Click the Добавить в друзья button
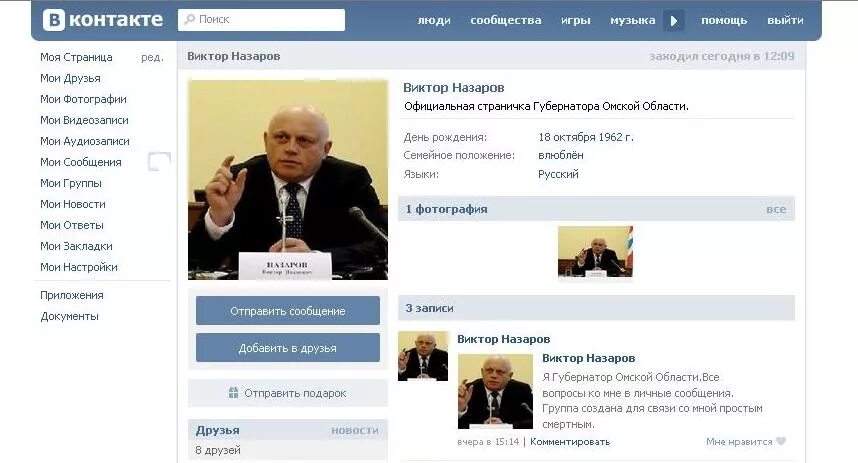 (288, 348)
